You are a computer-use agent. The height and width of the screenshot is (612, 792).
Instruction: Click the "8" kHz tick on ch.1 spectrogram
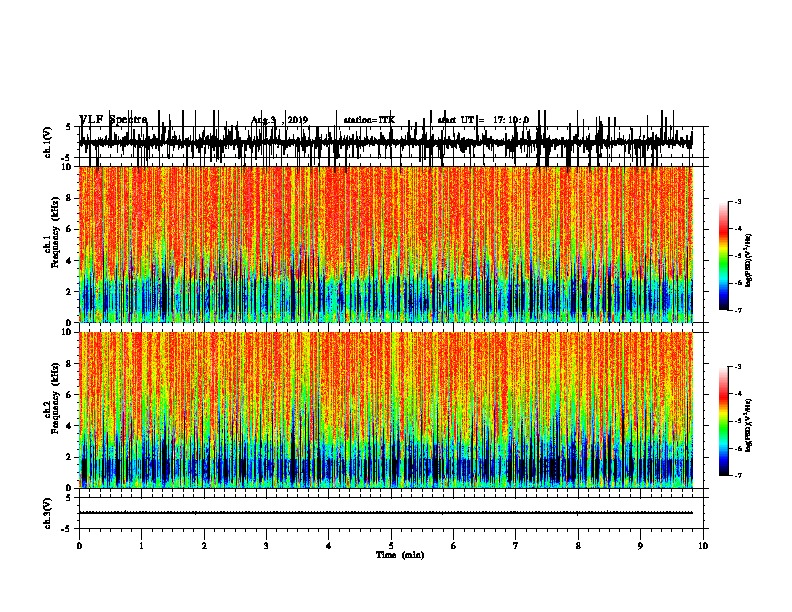[x=69, y=198]
